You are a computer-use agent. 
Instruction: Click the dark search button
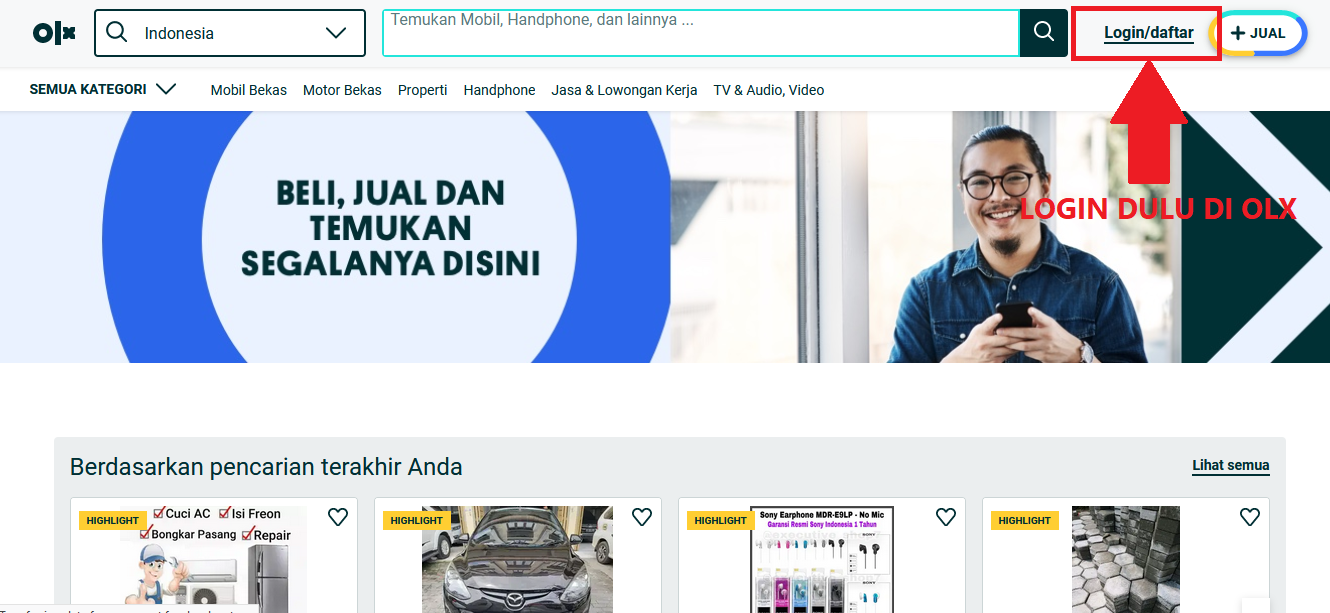point(1044,33)
